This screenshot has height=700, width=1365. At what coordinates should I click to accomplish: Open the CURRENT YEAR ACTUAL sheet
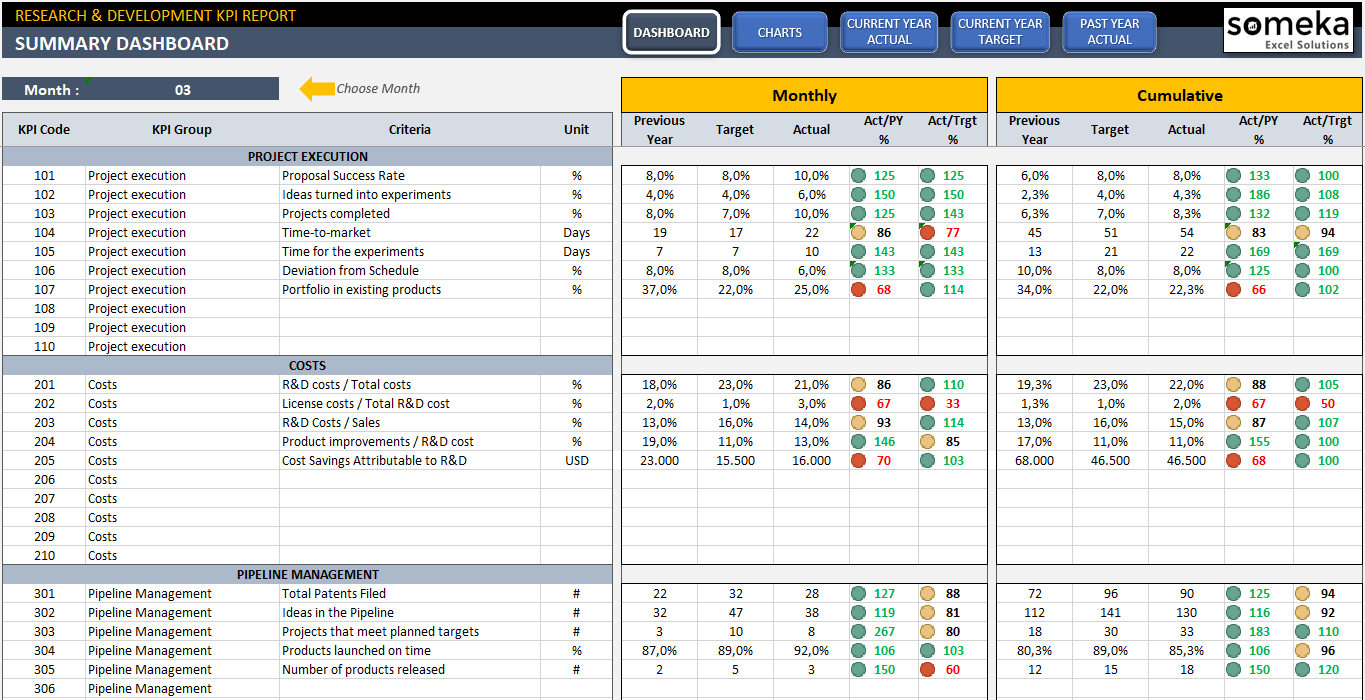(888, 32)
